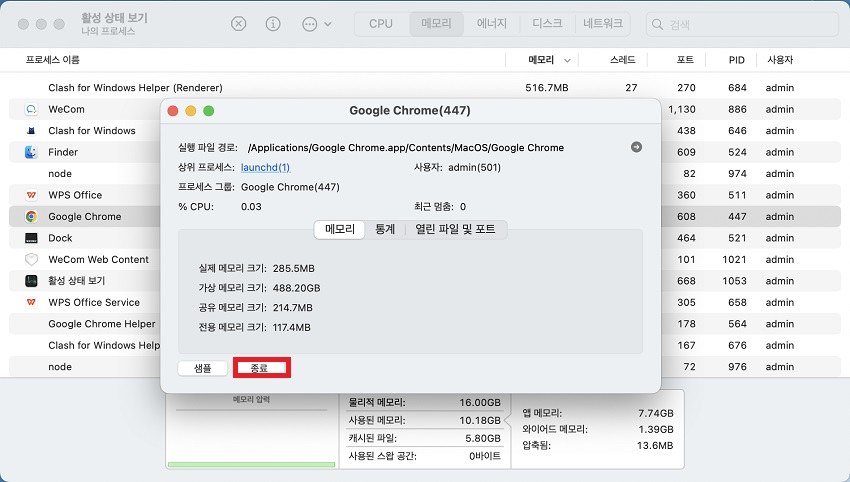Open the 네트워크 tab
850x482 pixels.
603,24
